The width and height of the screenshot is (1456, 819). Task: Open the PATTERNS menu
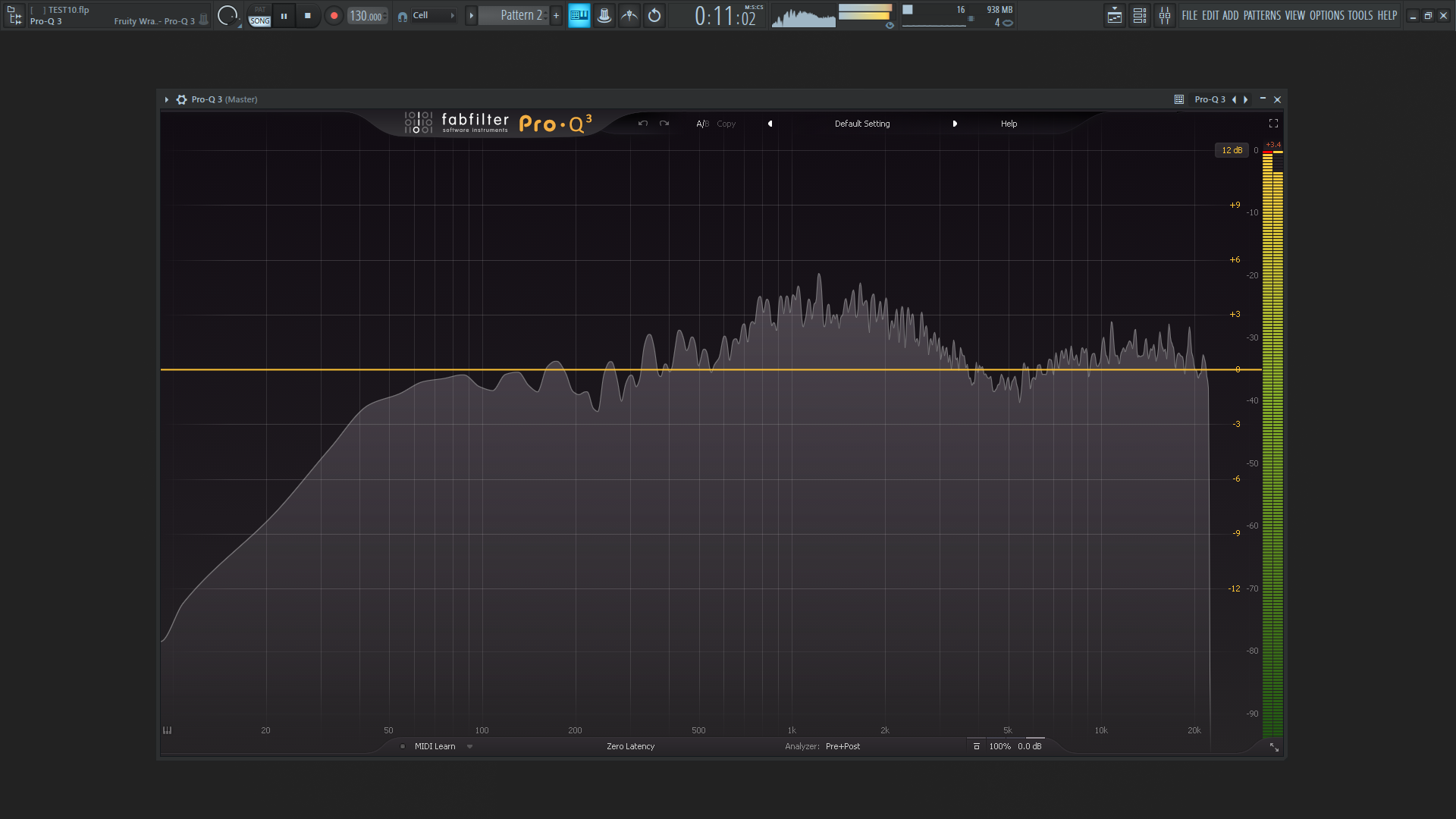(1262, 15)
